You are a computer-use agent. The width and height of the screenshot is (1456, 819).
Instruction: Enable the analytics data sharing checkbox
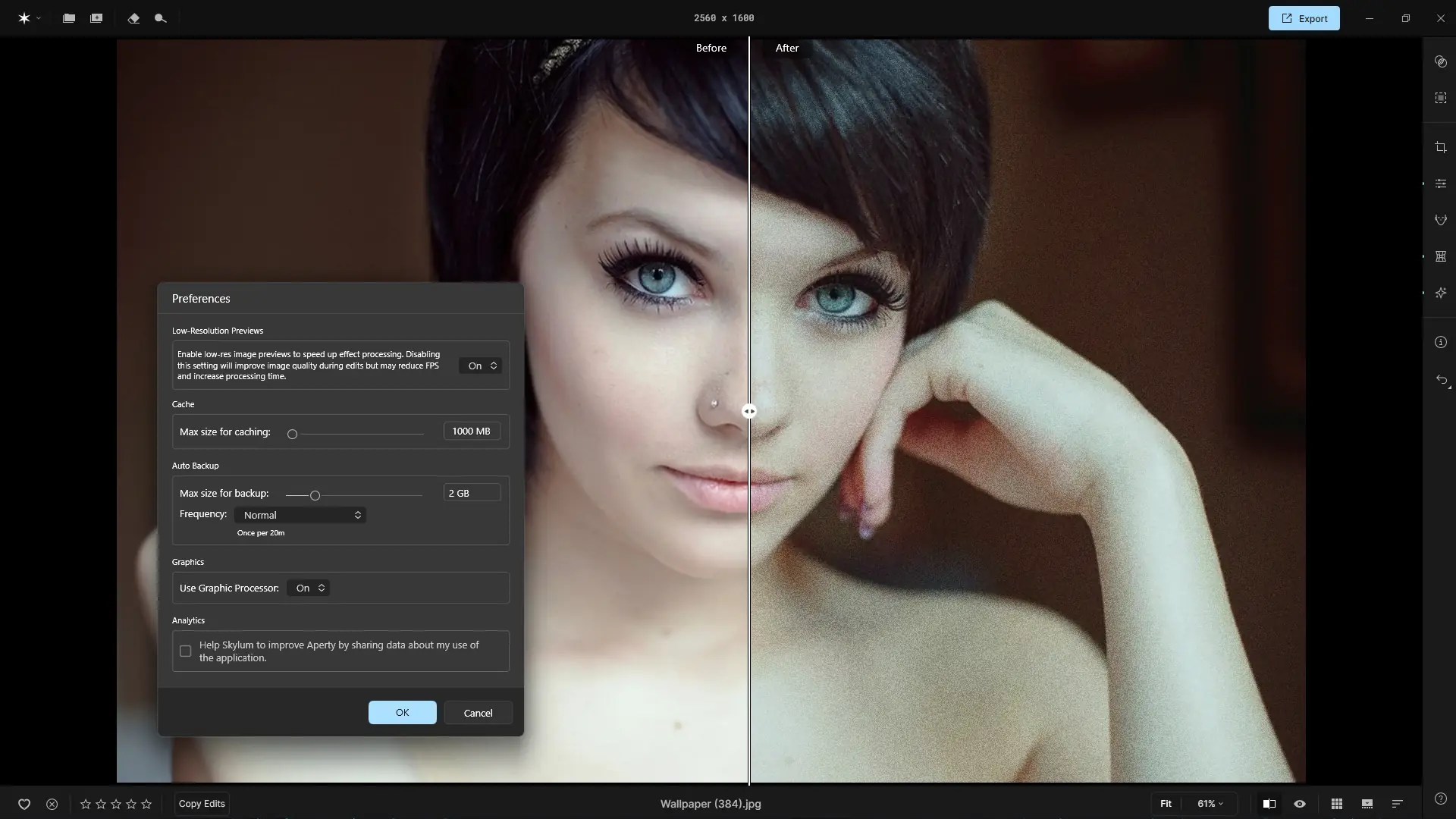coord(184,651)
